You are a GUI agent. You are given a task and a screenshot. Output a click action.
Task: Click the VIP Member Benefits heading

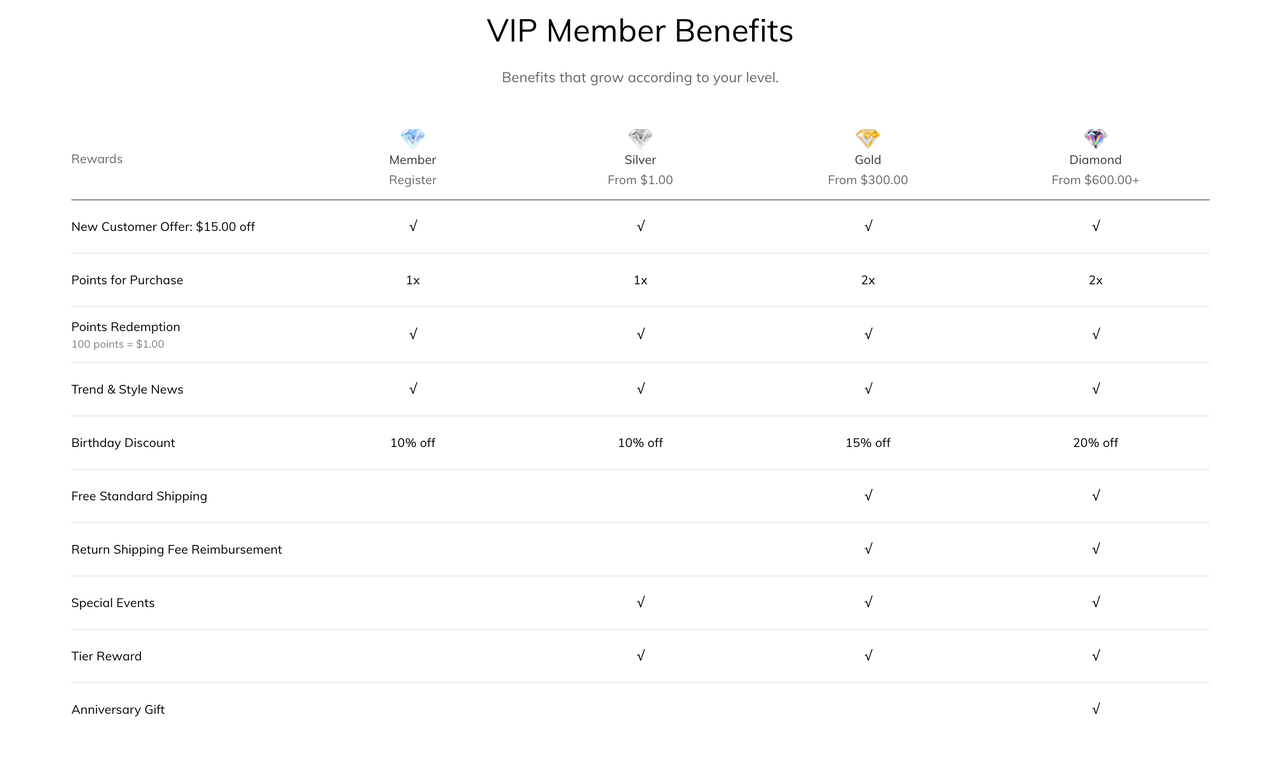pos(640,31)
